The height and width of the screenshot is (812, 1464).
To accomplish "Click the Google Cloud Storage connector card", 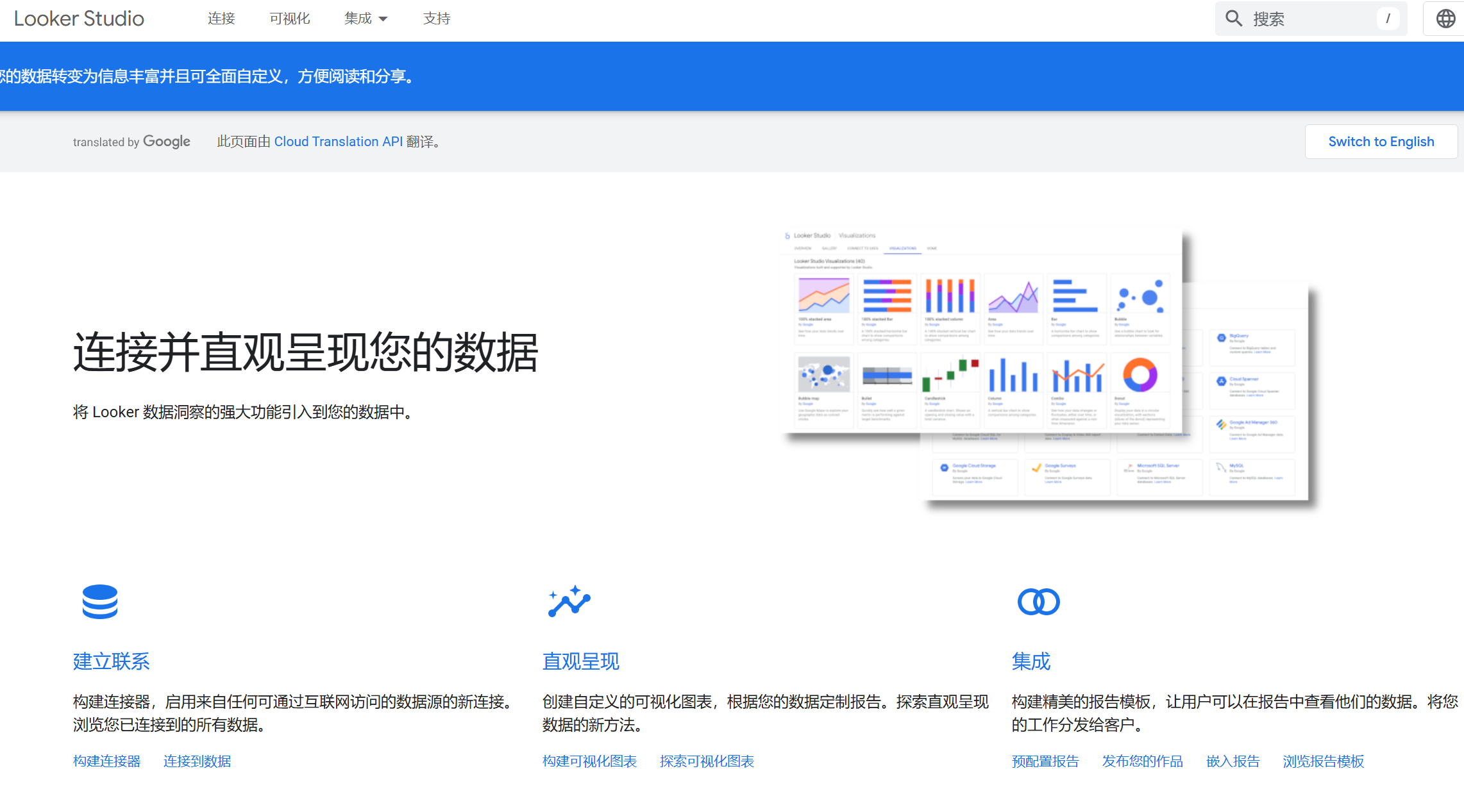I will click(x=975, y=476).
